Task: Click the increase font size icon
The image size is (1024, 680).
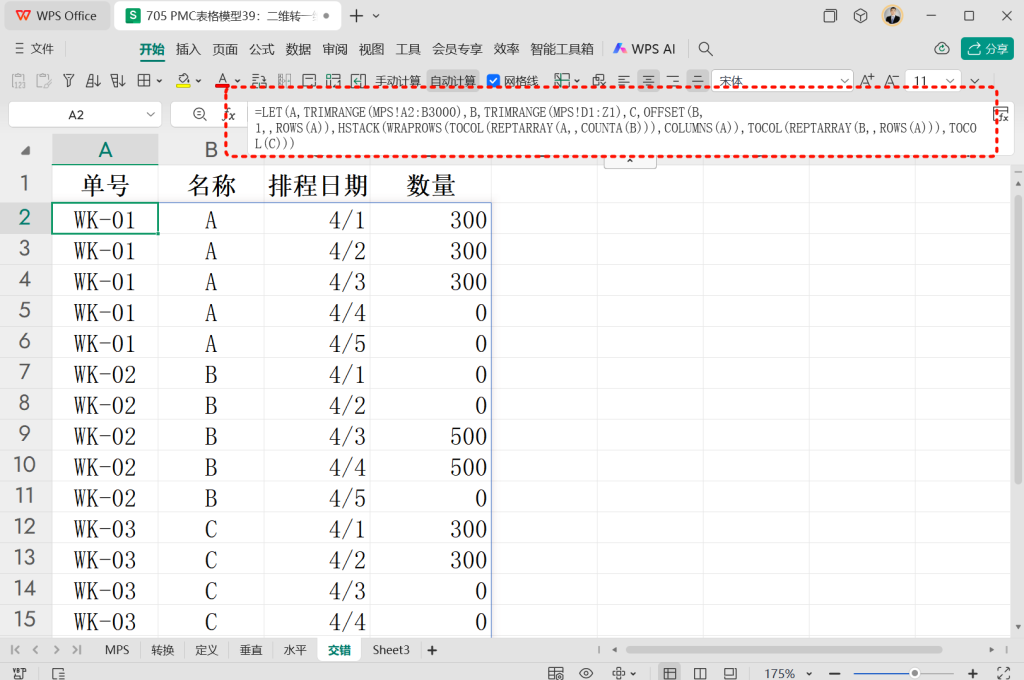Action: pos(867,81)
